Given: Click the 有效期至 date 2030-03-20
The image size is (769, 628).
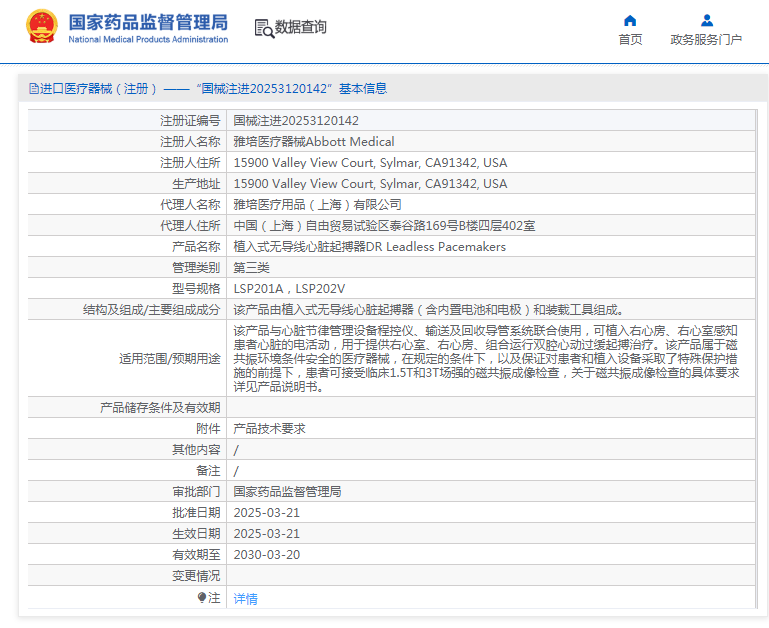Looking at the screenshot, I should [x=266, y=554].
